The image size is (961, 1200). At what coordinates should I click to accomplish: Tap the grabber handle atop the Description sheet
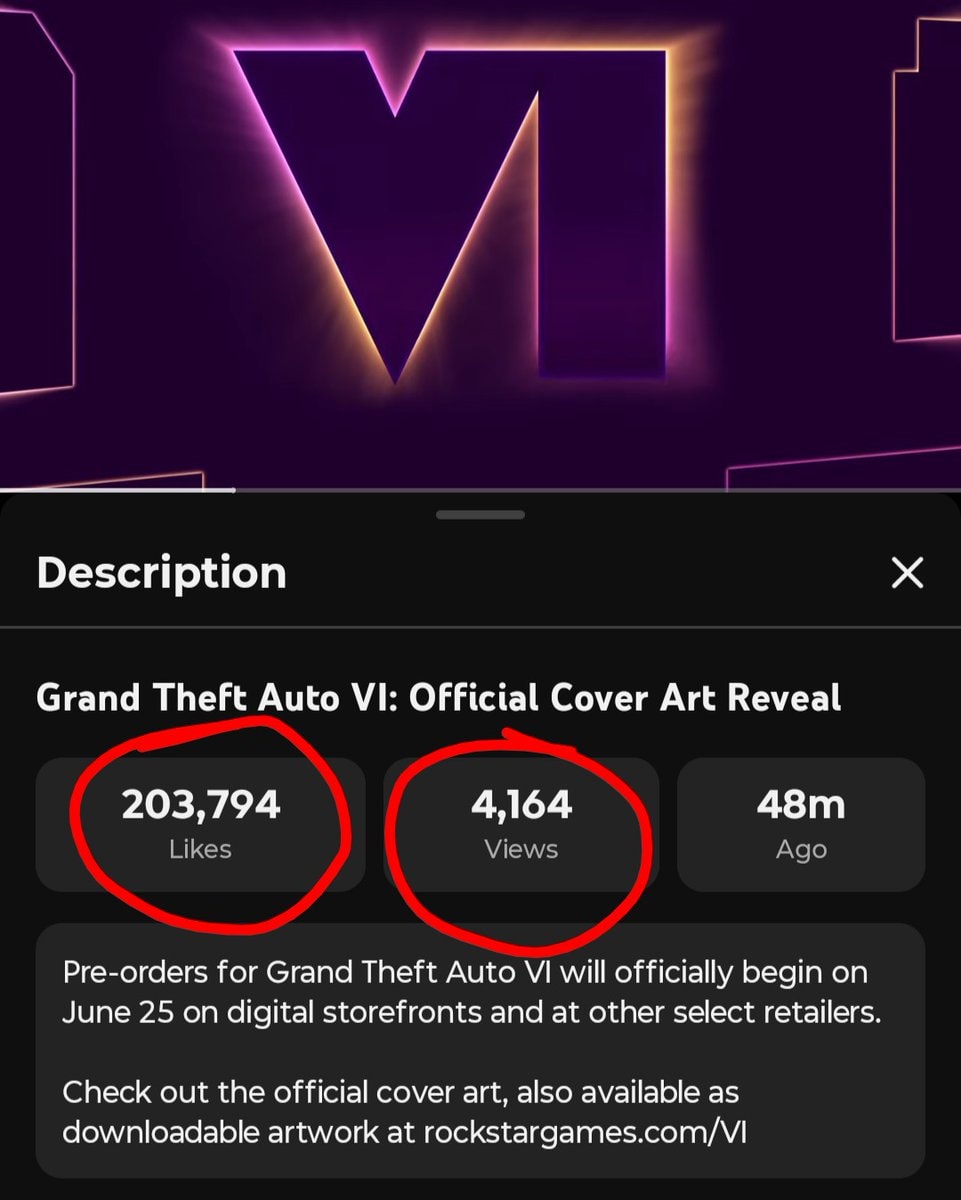click(480, 515)
